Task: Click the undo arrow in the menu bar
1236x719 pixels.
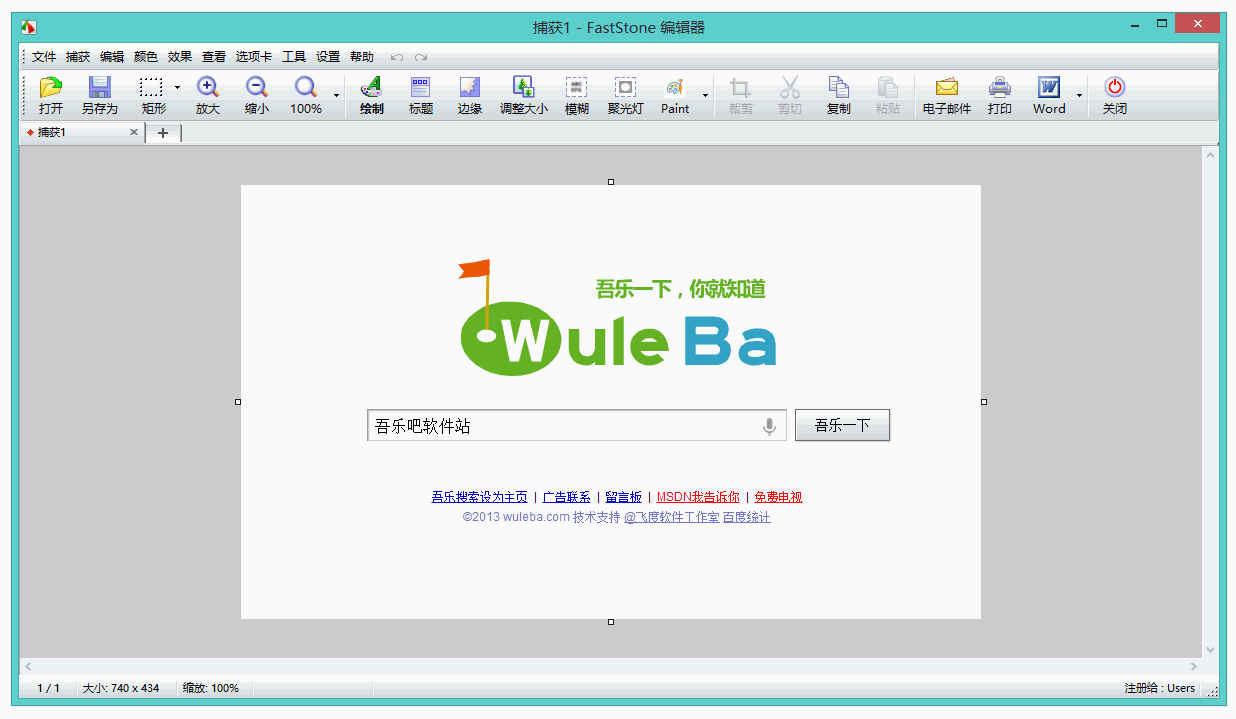Action: click(x=397, y=57)
